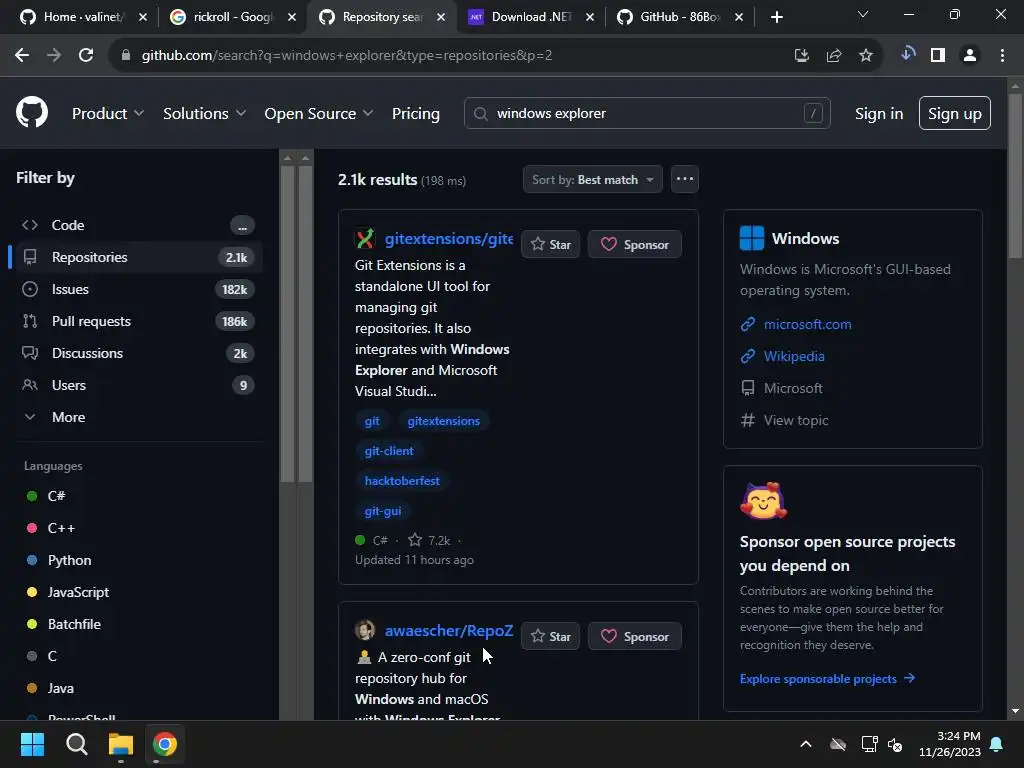Image resolution: width=1024 pixels, height=768 pixels.
Task: Click the hash icon beside View topic
Action: (x=748, y=420)
